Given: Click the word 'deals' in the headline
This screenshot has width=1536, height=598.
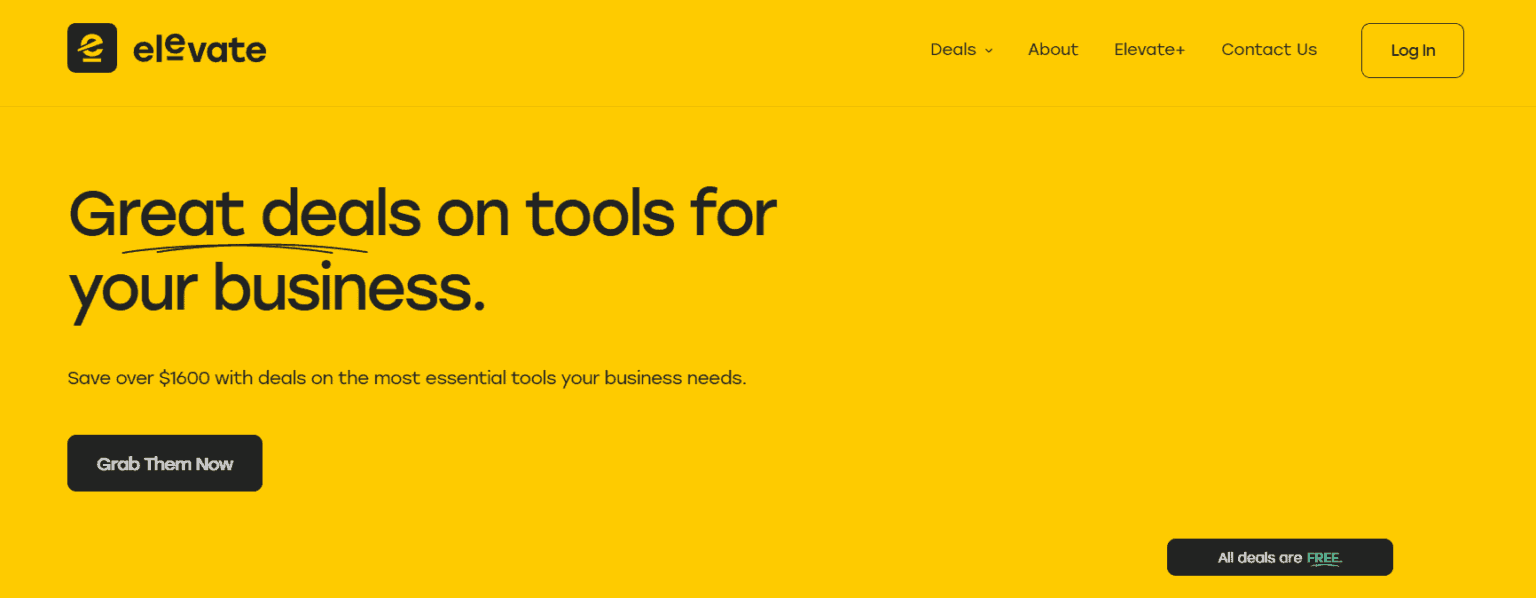Looking at the screenshot, I should pos(340,213).
